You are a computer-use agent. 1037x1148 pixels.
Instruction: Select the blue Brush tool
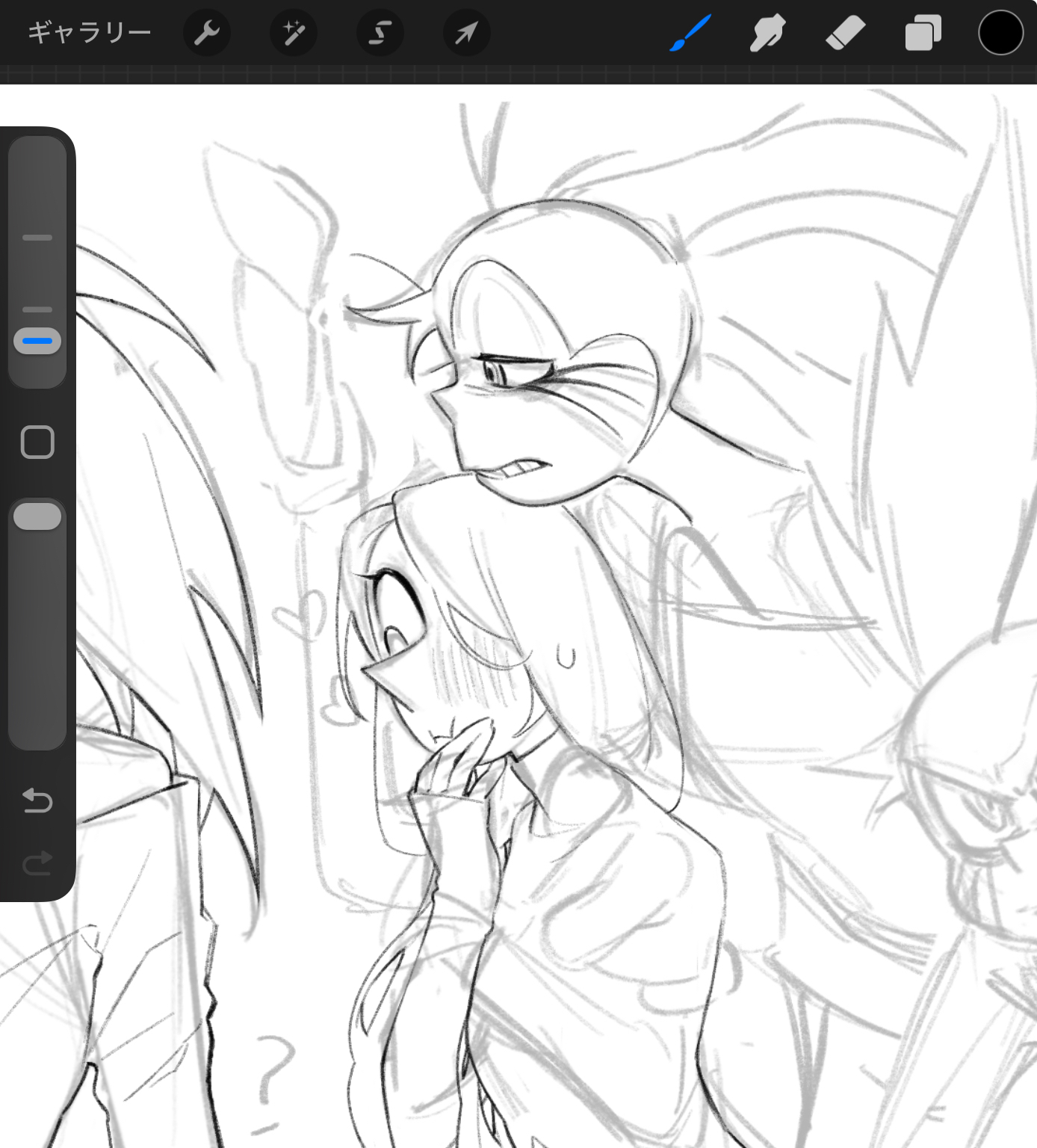[690, 34]
